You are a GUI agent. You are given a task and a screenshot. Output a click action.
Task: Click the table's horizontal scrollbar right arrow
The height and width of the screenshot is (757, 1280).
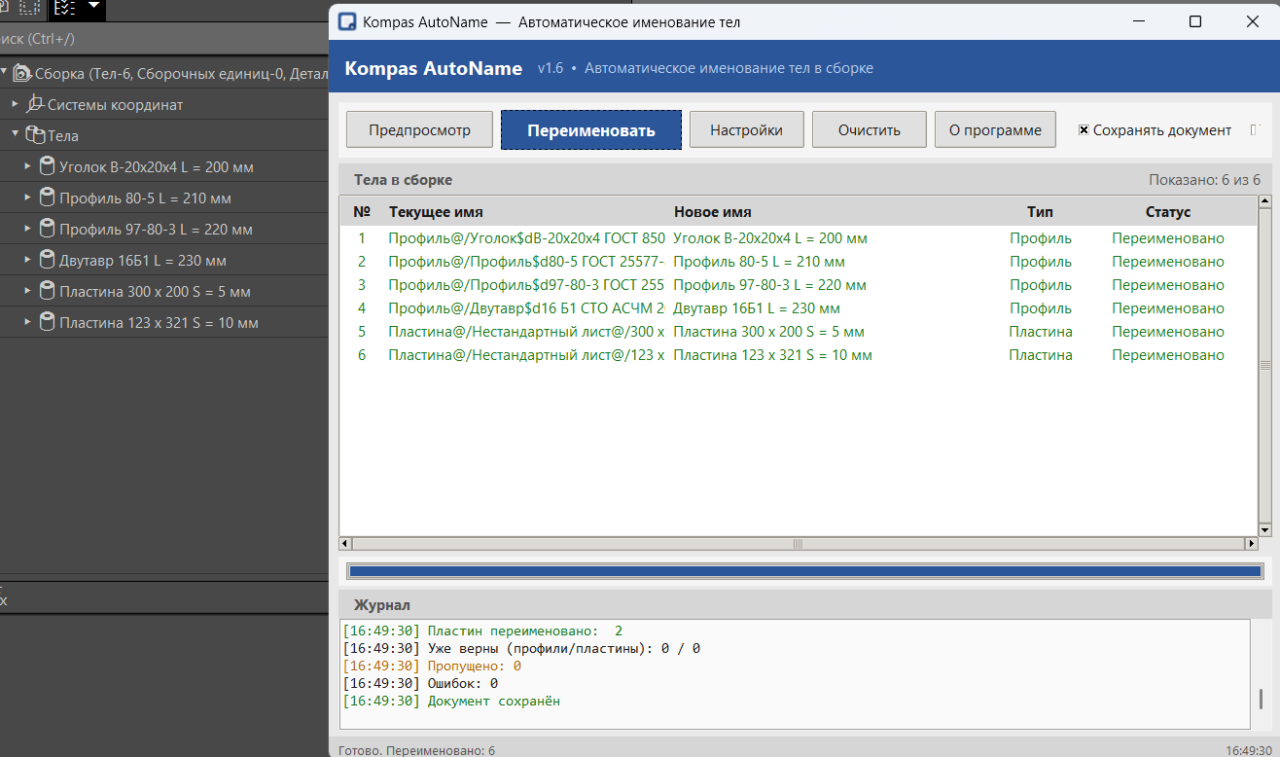(x=1251, y=544)
